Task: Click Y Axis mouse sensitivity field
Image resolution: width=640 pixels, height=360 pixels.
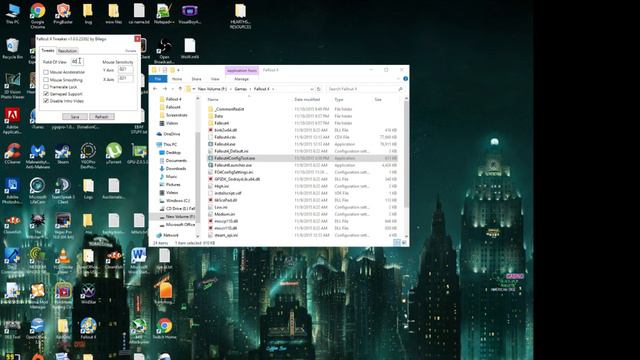Action: (x=125, y=70)
